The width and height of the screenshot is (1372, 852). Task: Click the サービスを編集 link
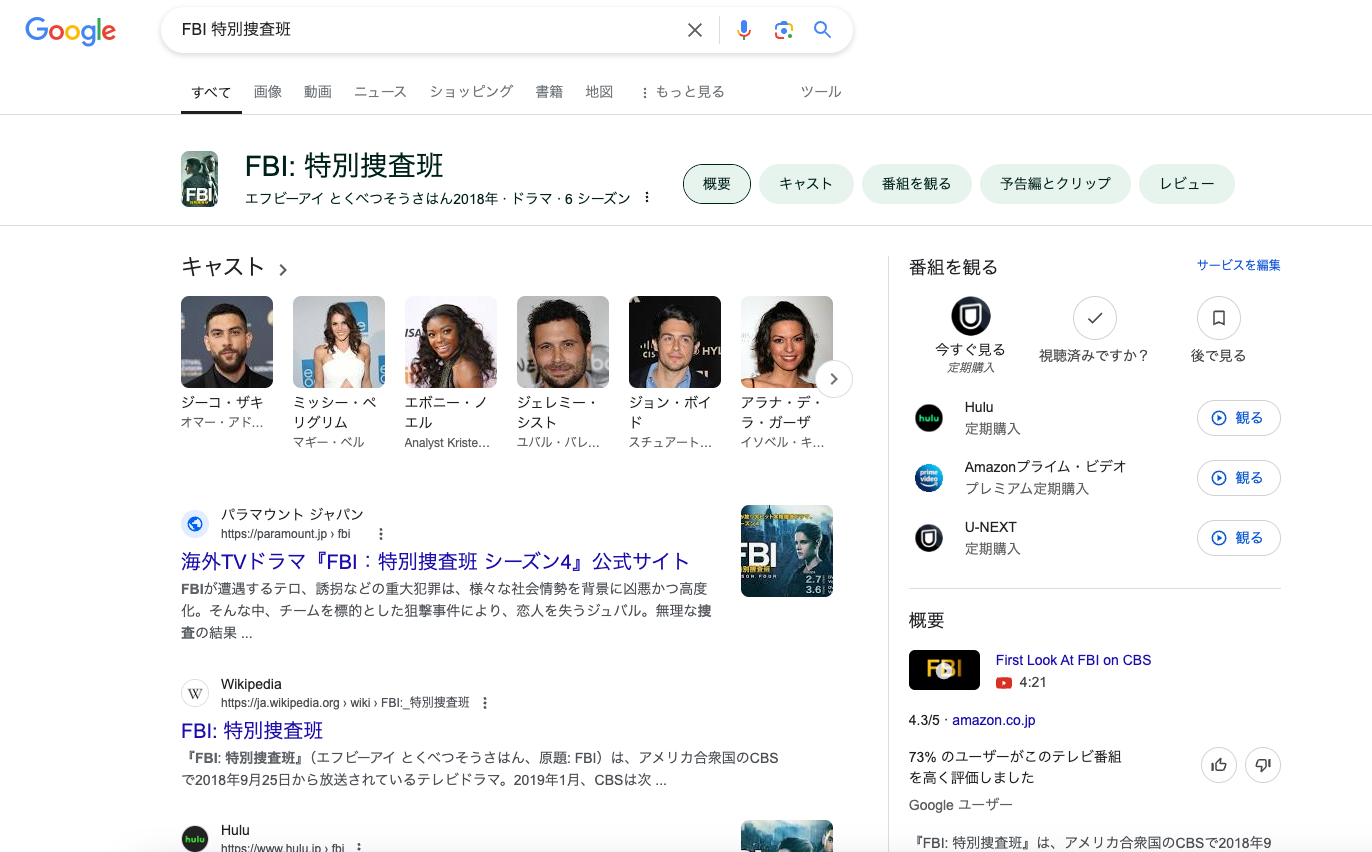(x=1239, y=266)
